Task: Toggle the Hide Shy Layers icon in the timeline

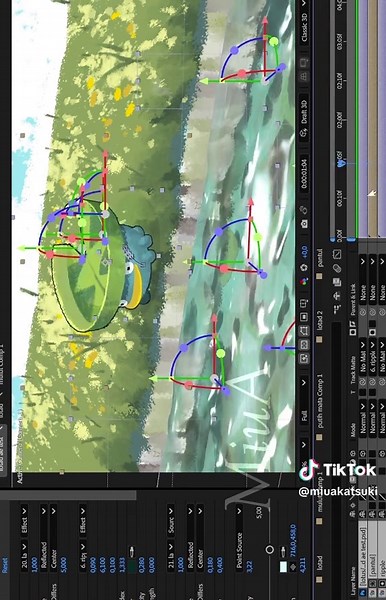Action: pos(337,295)
